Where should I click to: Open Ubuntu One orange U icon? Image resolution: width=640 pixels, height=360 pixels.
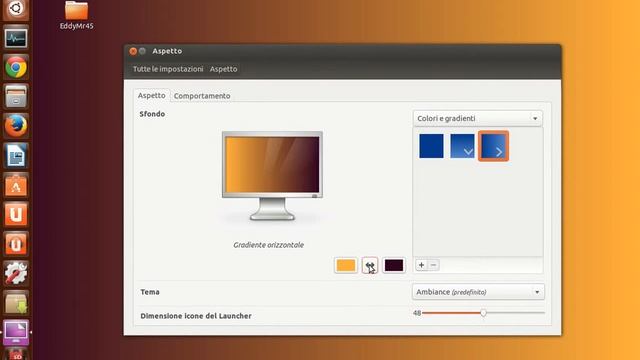click(x=16, y=214)
